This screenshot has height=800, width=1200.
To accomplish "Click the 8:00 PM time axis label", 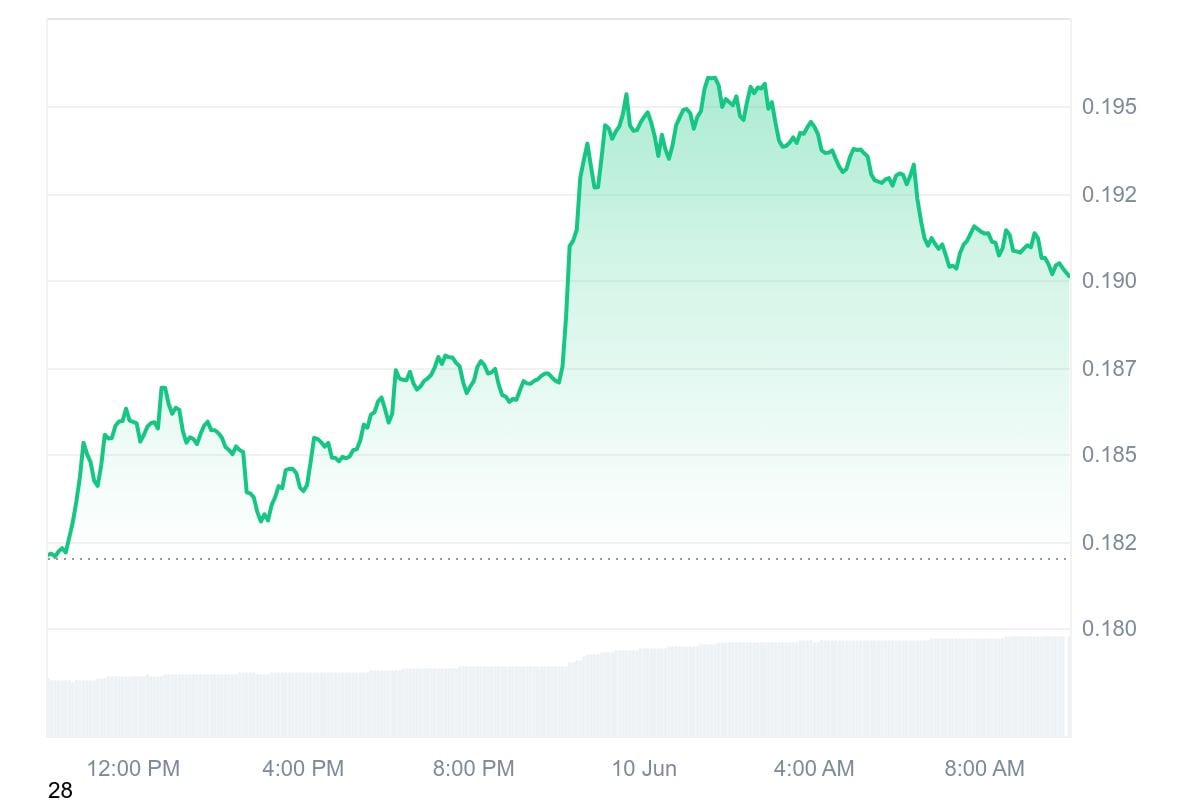I will (473, 768).
